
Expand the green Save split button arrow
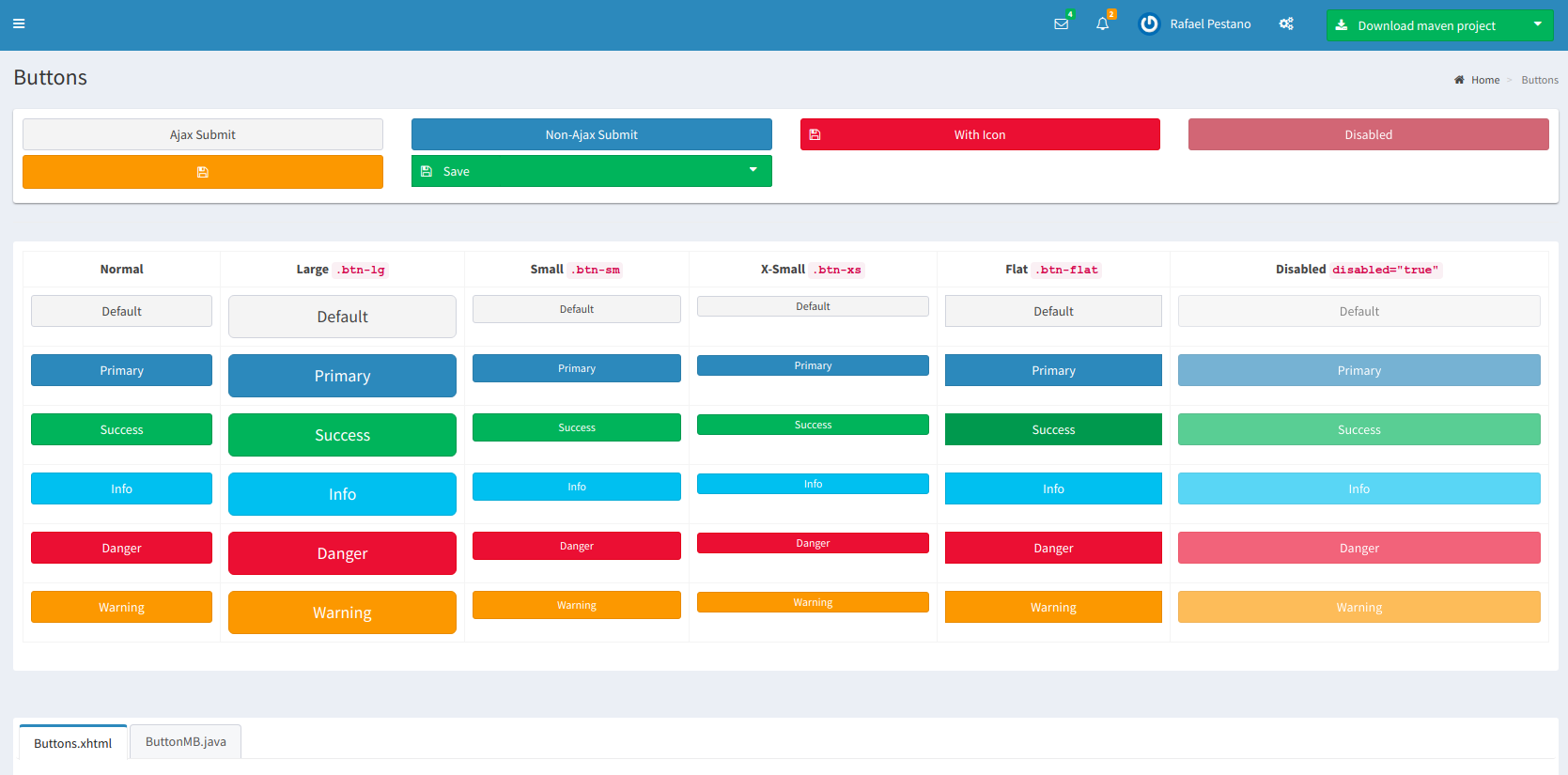pos(753,170)
